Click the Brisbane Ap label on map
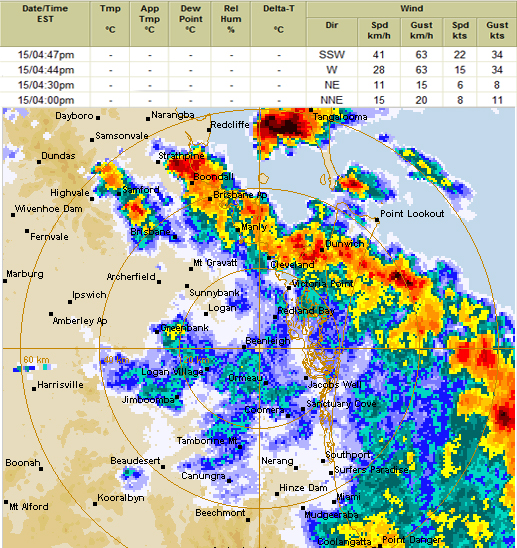 coord(240,195)
